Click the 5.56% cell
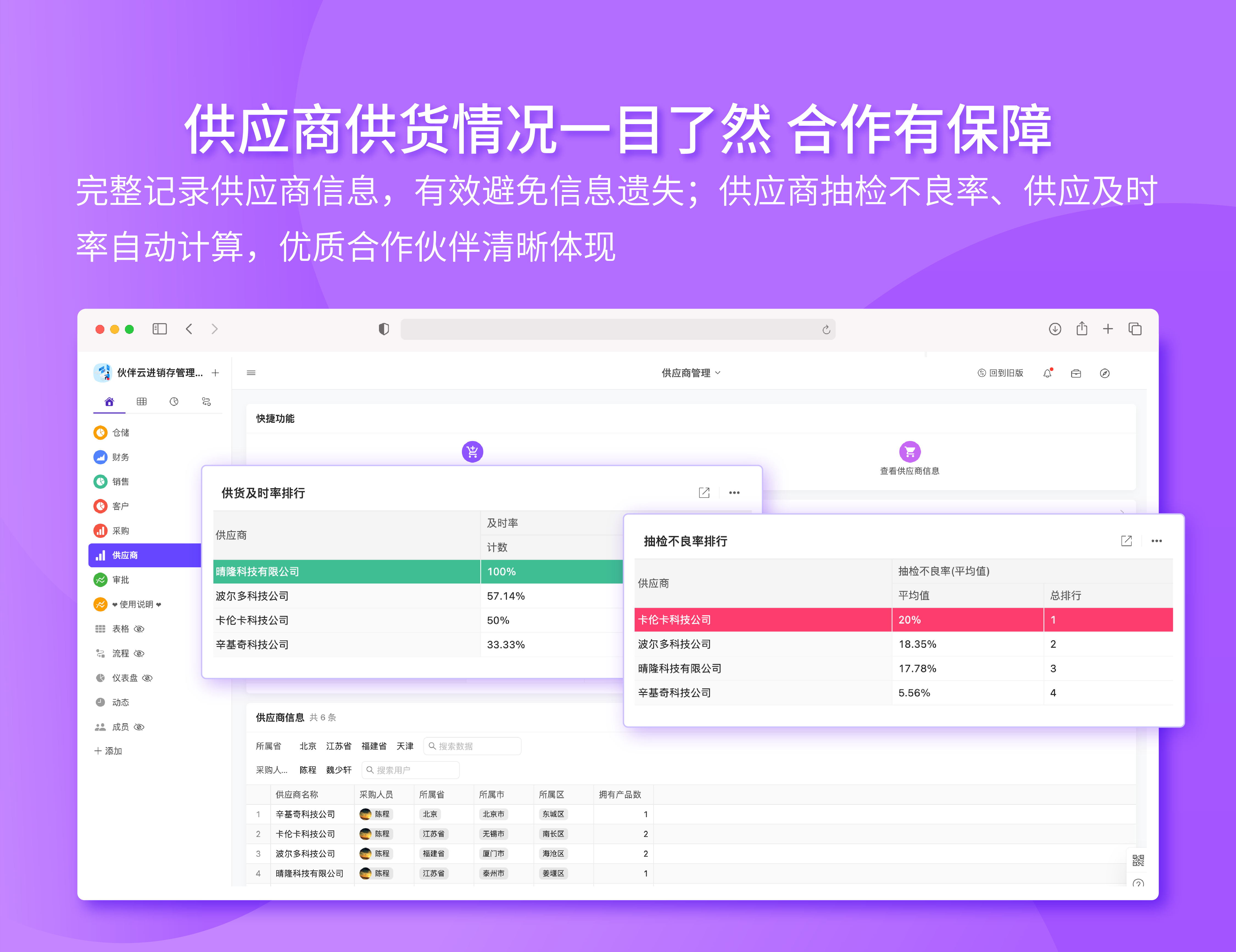 click(914, 693)
